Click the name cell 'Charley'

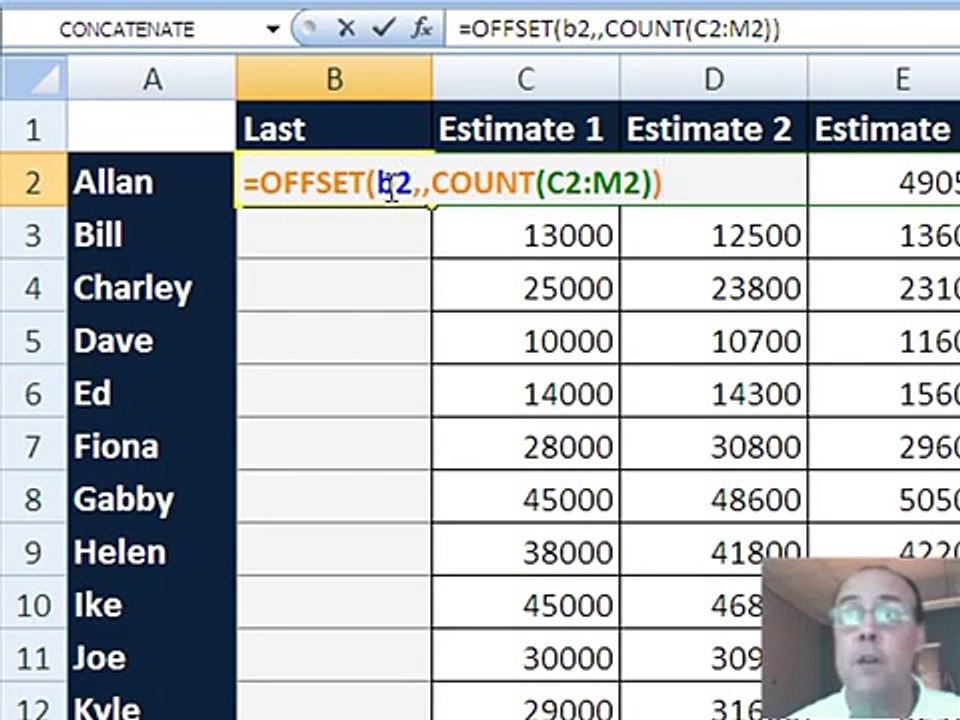click(x=152, y=287)
